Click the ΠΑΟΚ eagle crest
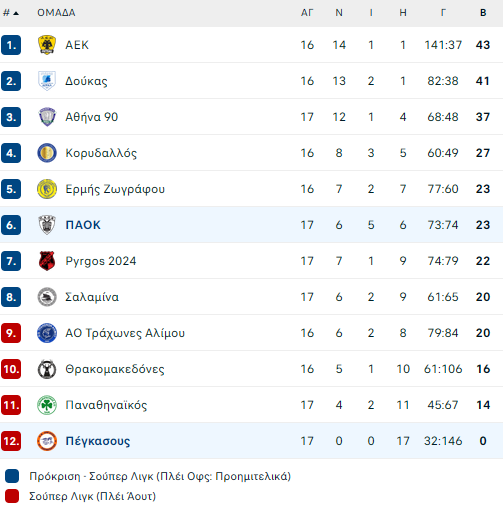 [47, 225]
